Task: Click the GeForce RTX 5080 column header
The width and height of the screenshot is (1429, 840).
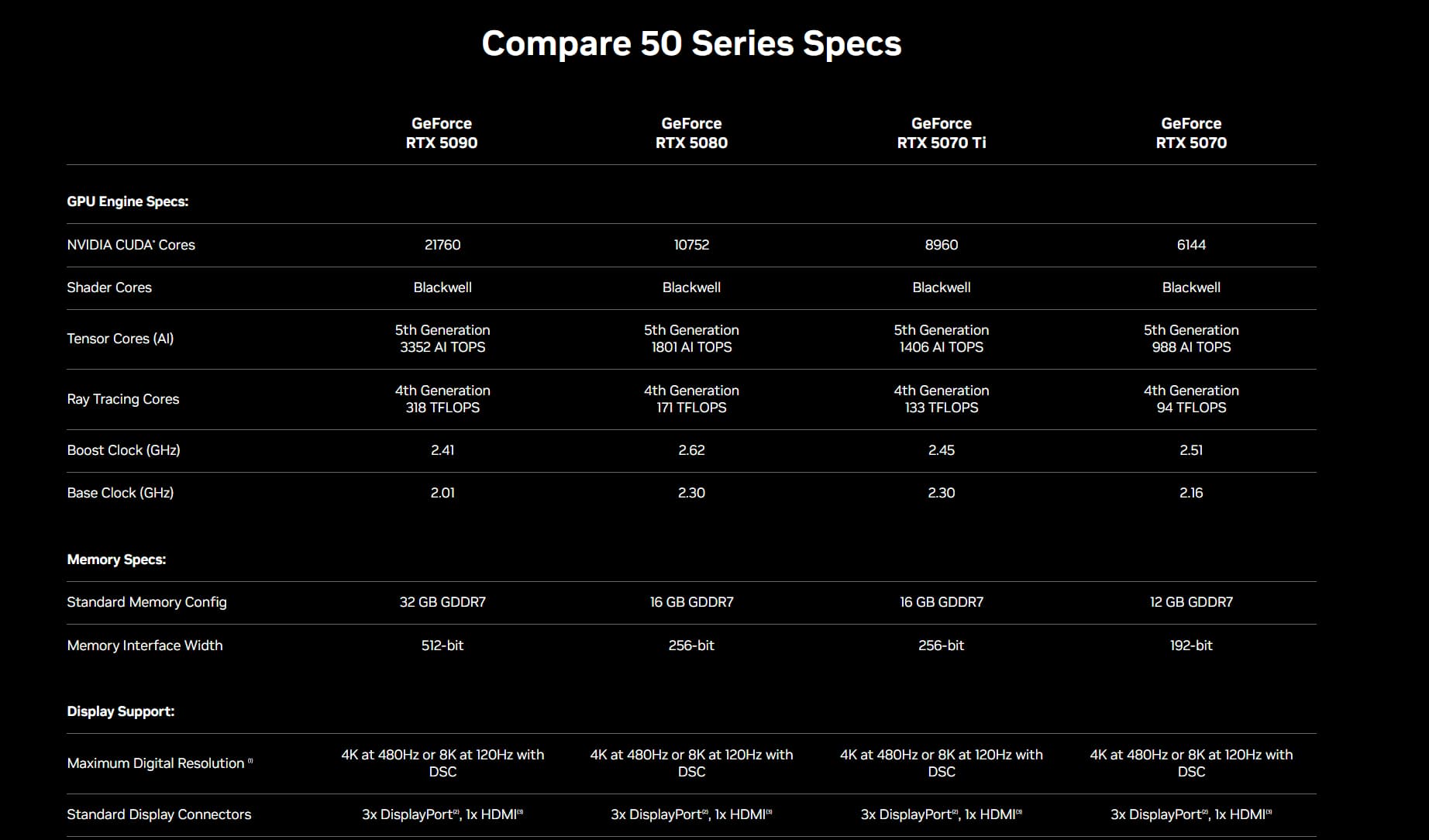Action: point(691,133)
